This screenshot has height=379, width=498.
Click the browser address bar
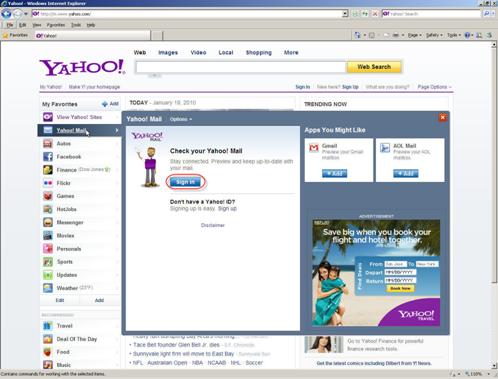187,14
